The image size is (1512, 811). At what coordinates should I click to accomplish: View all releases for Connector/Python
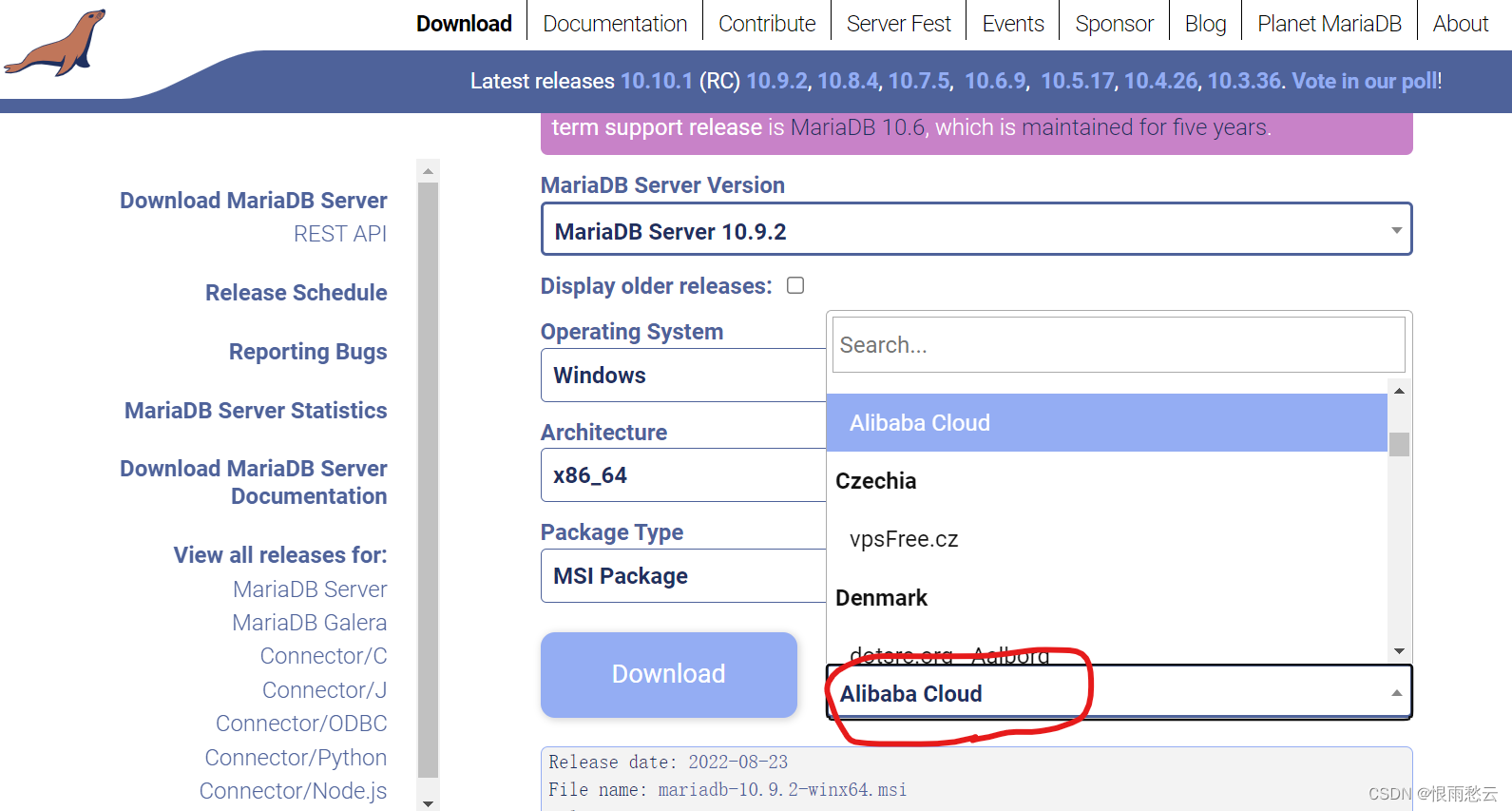tap(296, 758)
